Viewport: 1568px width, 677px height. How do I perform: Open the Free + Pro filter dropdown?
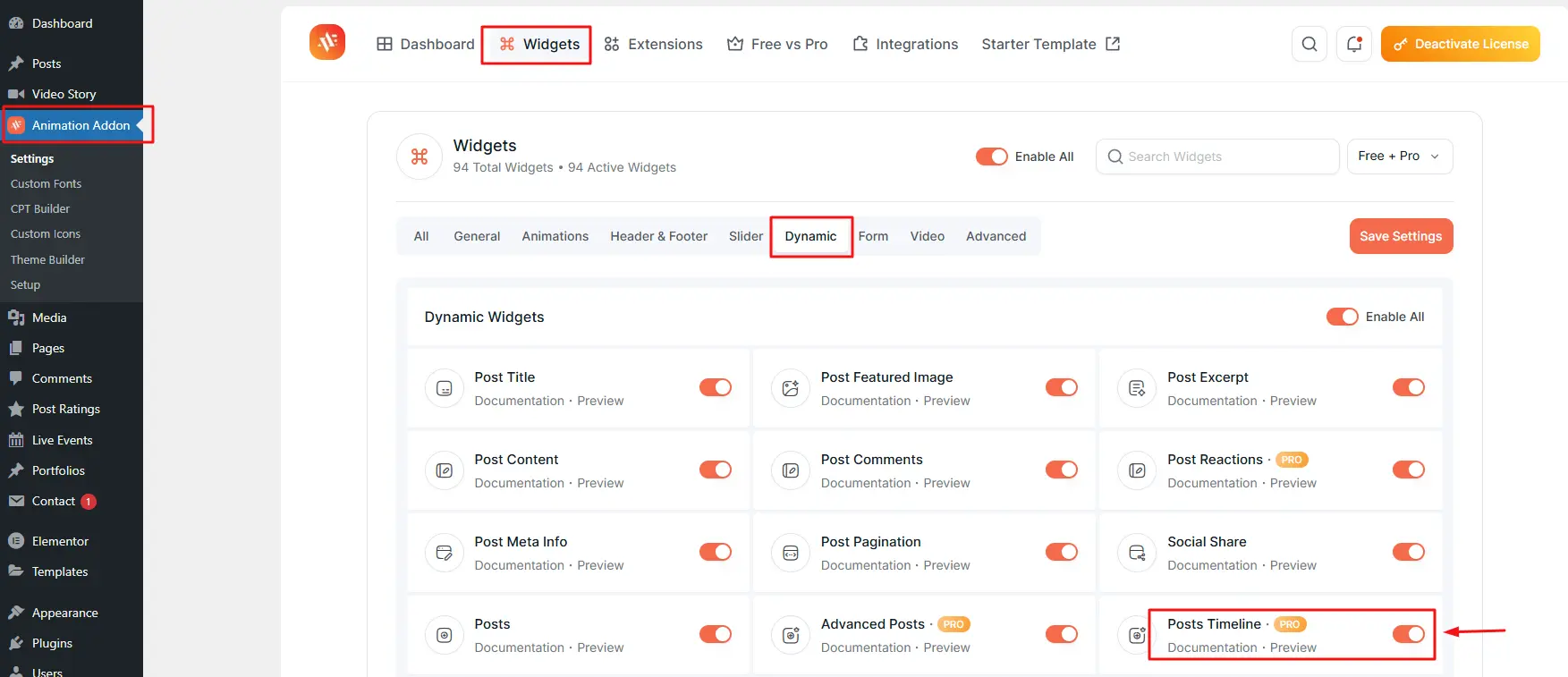pos(1400,157)
